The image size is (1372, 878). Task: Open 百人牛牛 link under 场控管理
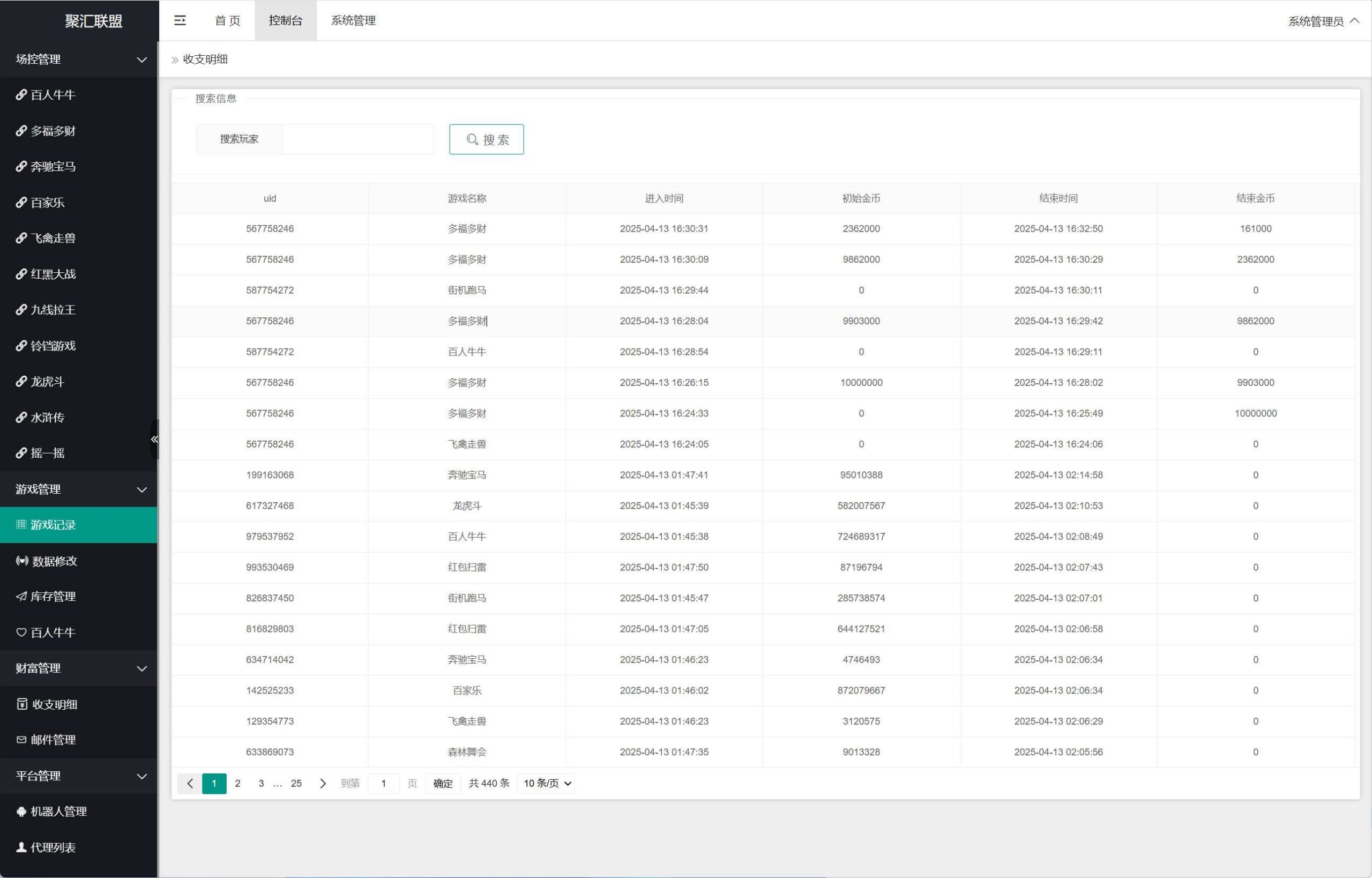53,95
